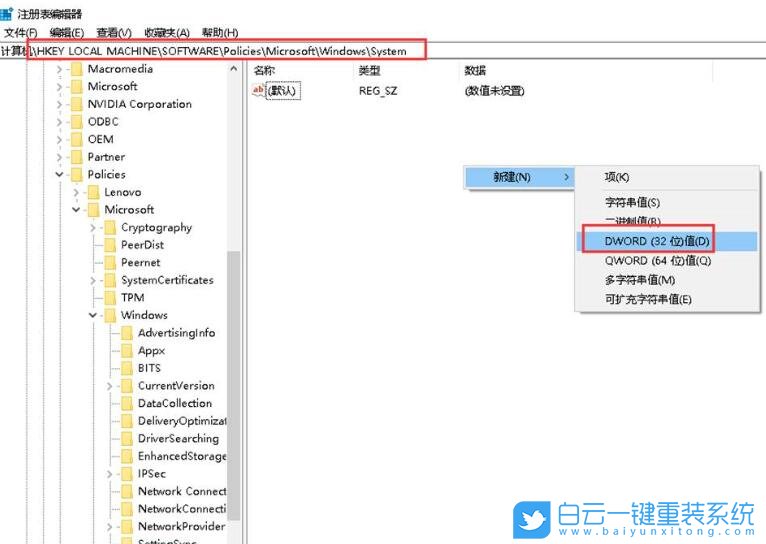Expand the SystemCertificates key
Viewport: 766px width, 544px height.
coord(93,280)
